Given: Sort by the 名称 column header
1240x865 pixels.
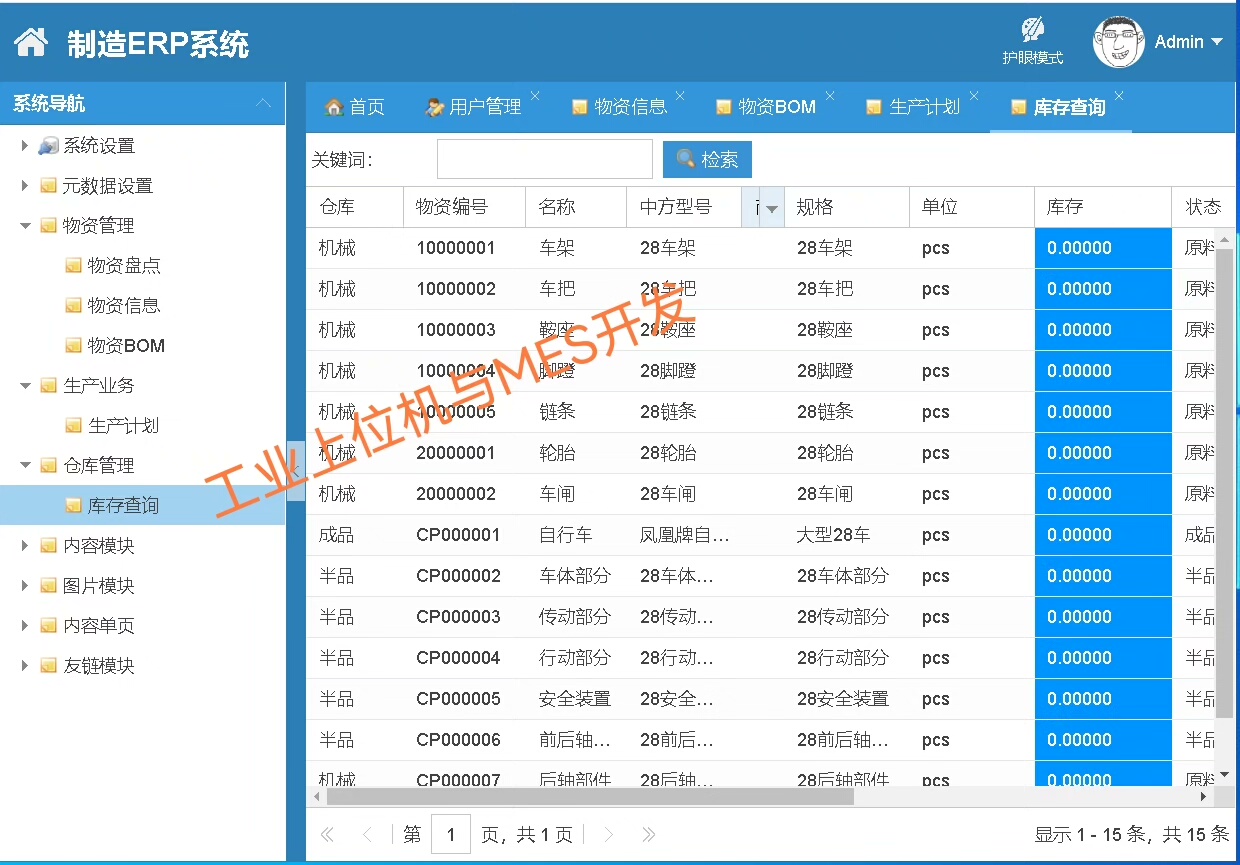Looking at the screenshot, I should 576,207.
